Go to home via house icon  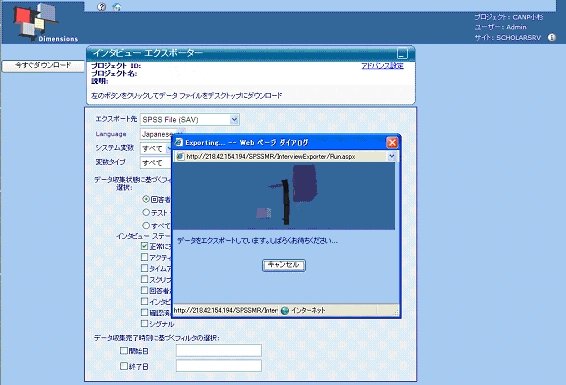click(117, 6)
